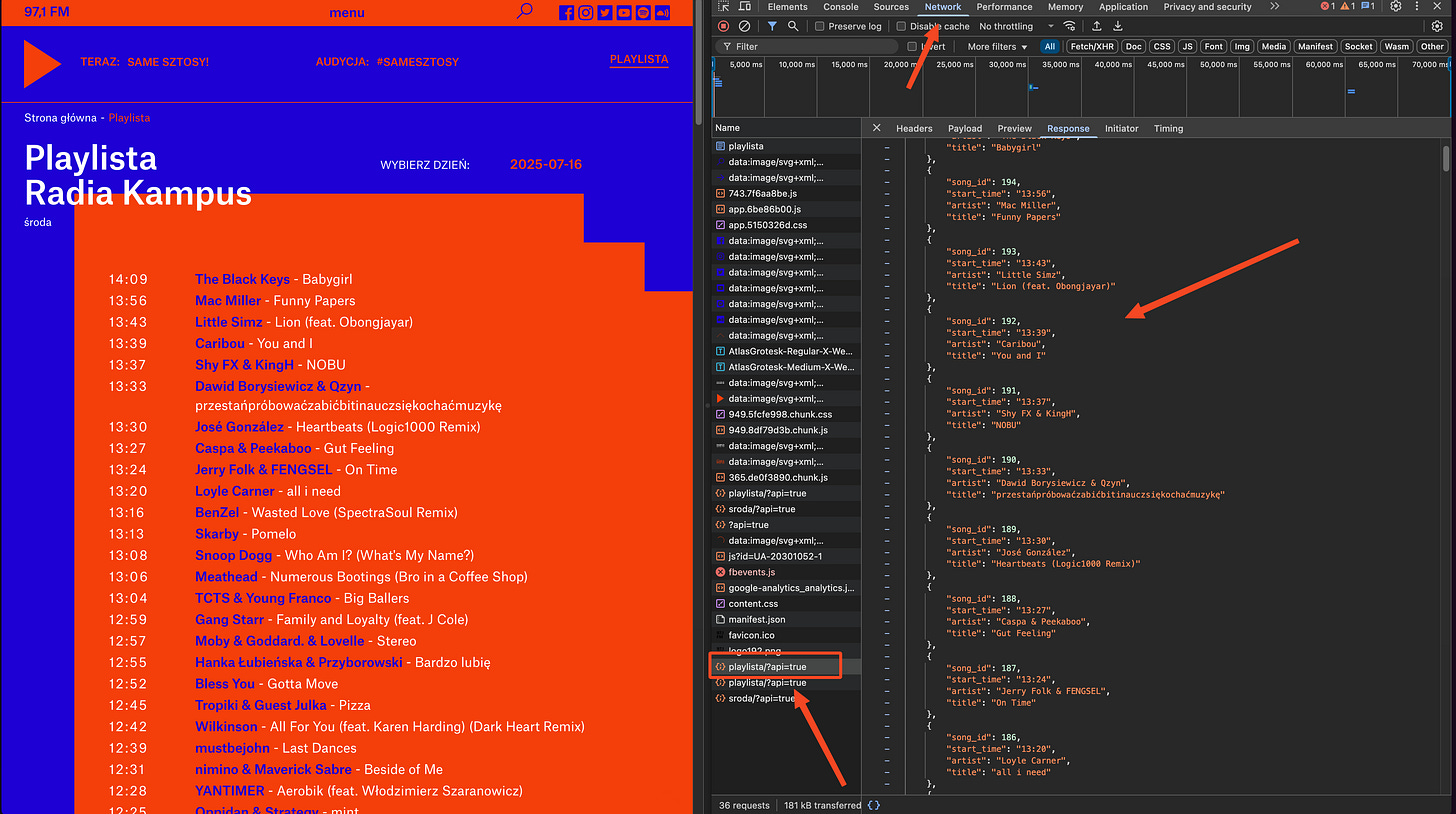
Task: Open Radio Kampus YouTube icon
Action: [x=624, y=13]
